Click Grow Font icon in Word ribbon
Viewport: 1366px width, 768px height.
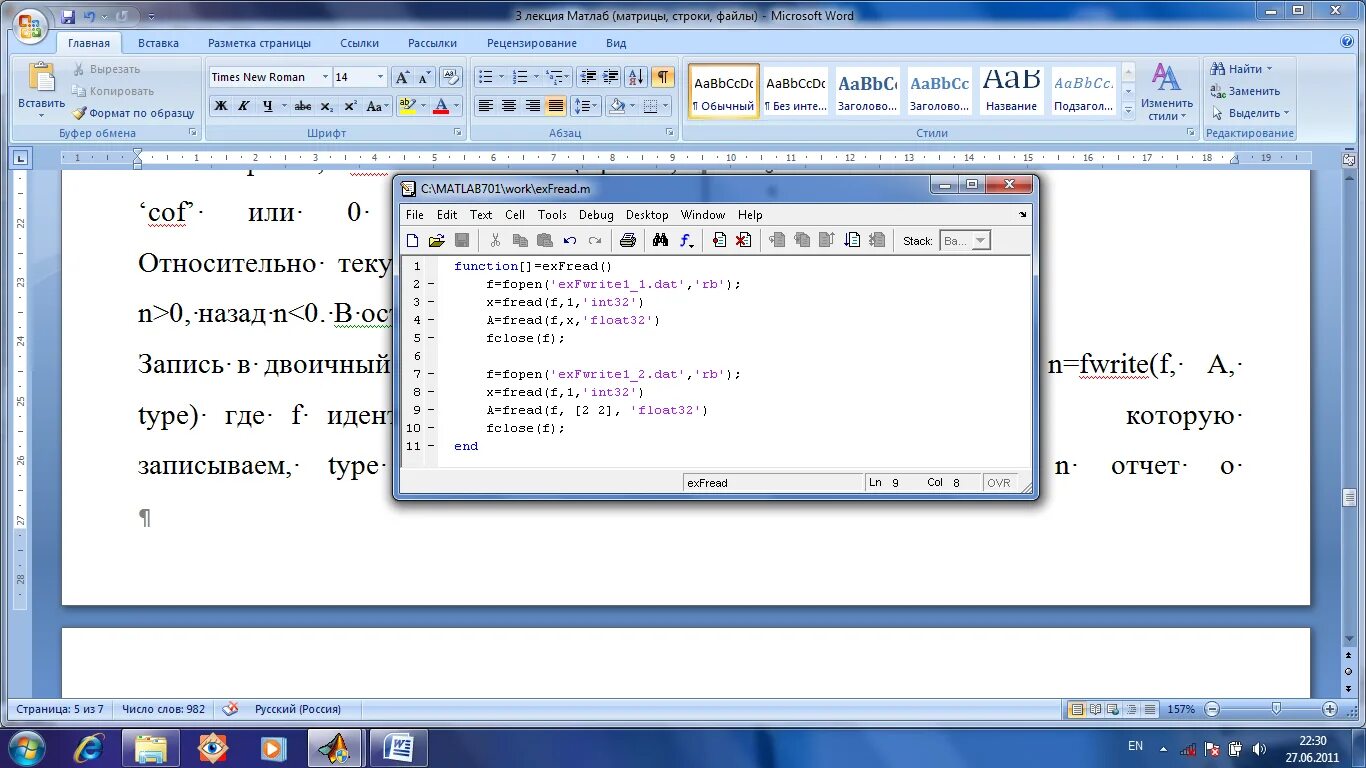coord(402,77)
